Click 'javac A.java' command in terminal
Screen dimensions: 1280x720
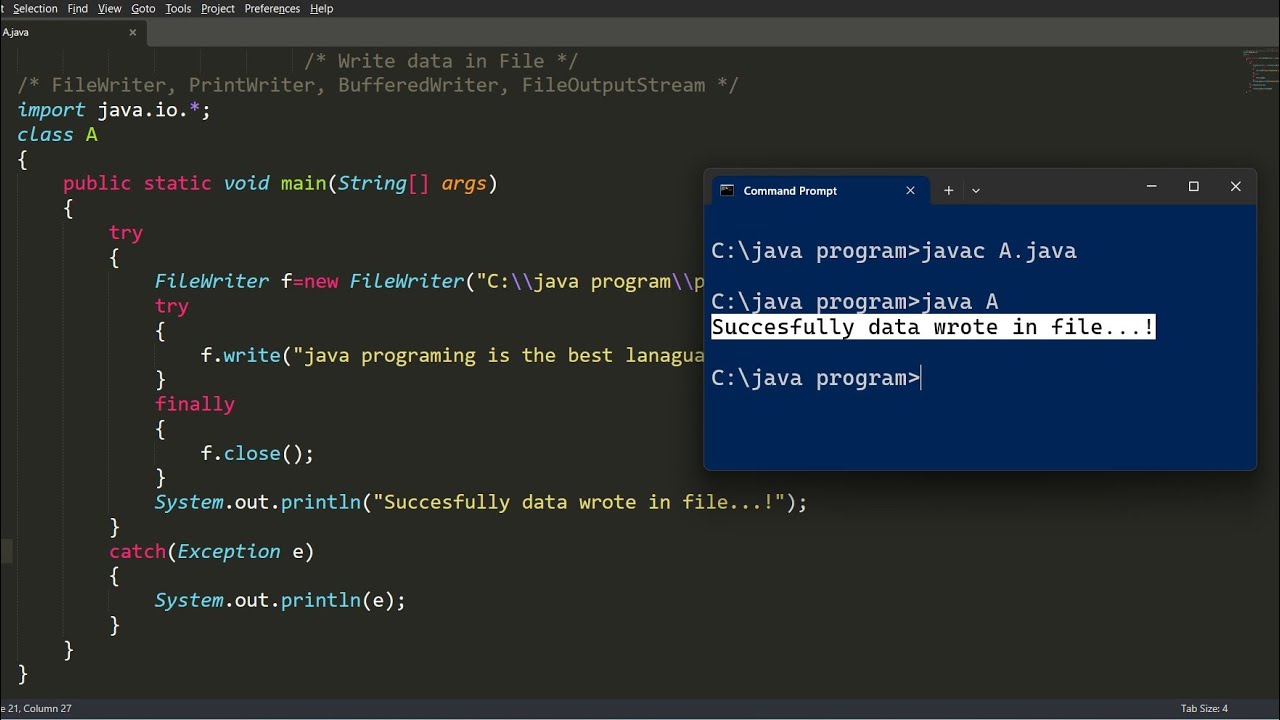tap(999, 251)
